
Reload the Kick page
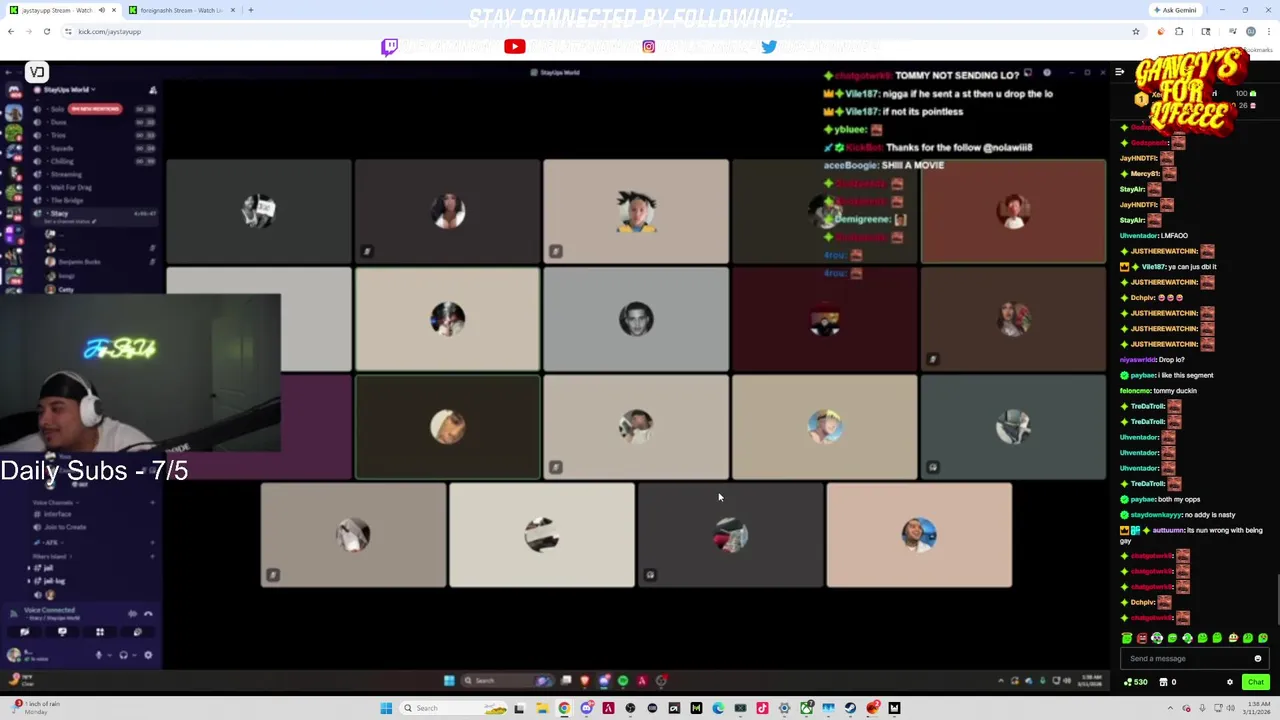pyautogui.click(x=46, y=31)
